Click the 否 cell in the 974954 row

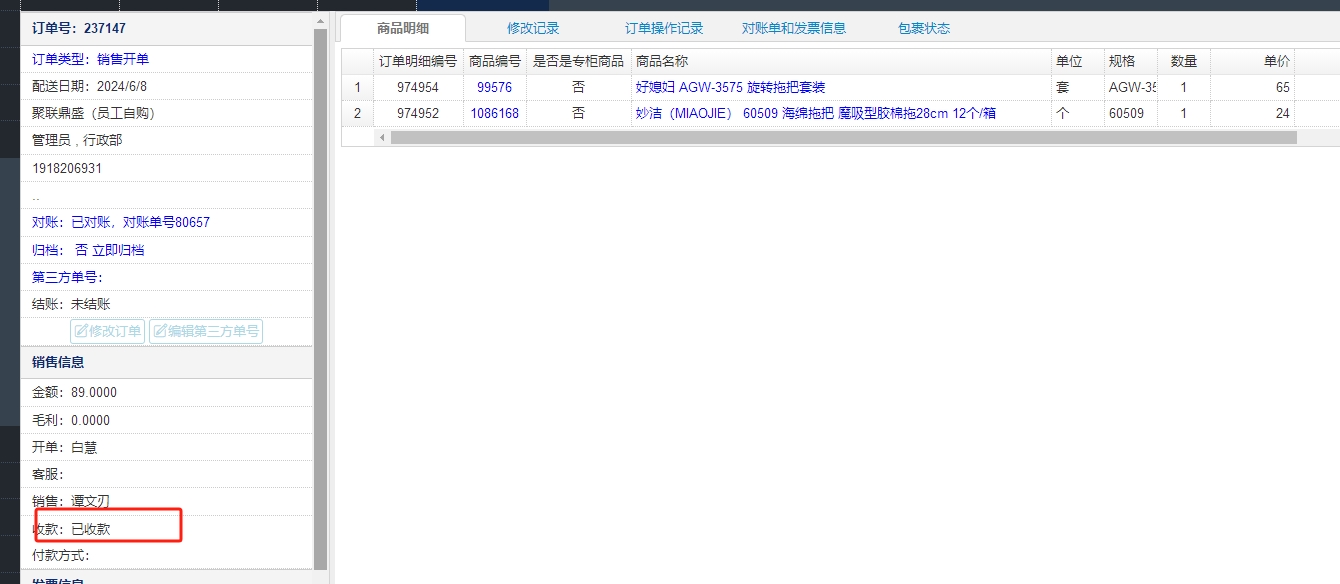579,87
